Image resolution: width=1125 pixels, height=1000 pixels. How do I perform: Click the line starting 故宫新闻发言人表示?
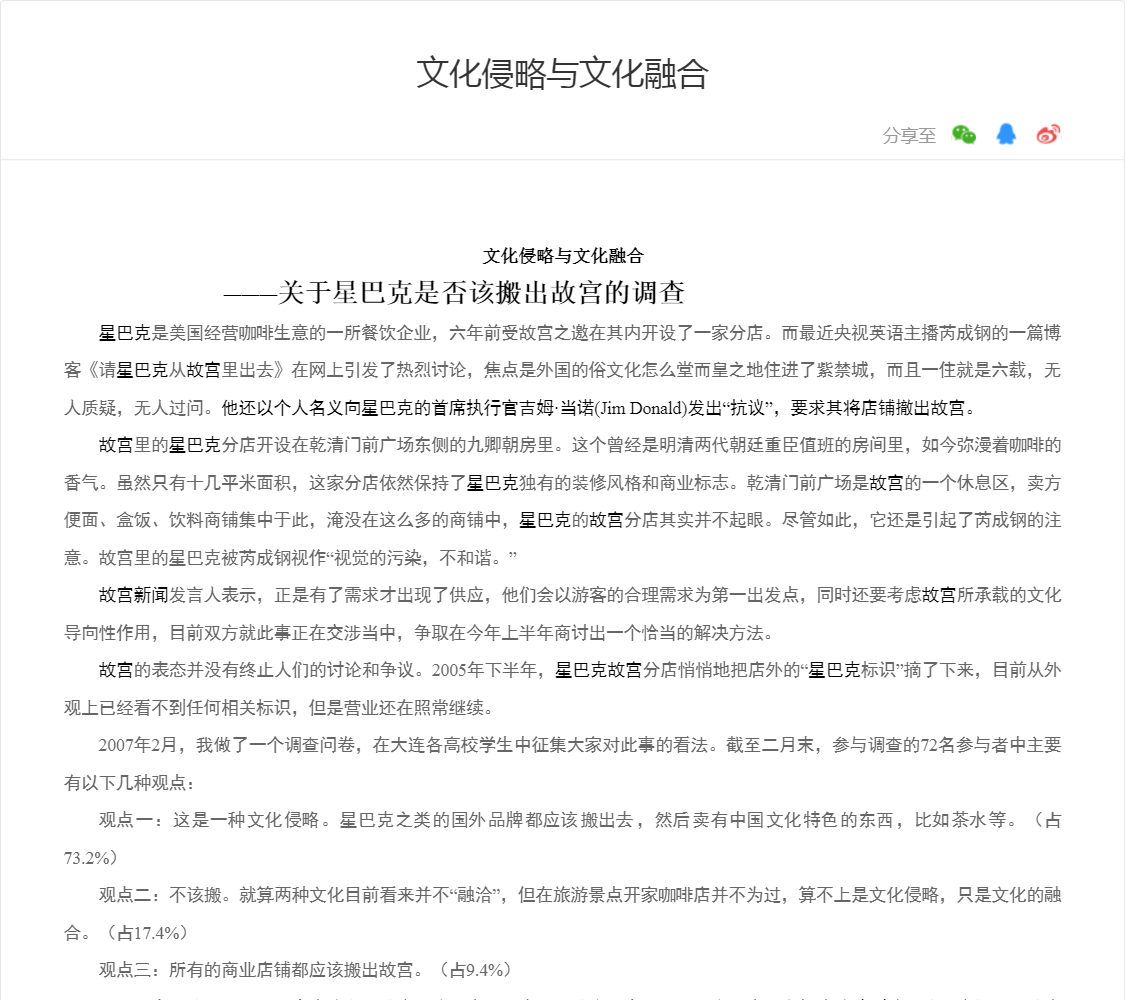[580, 595]
